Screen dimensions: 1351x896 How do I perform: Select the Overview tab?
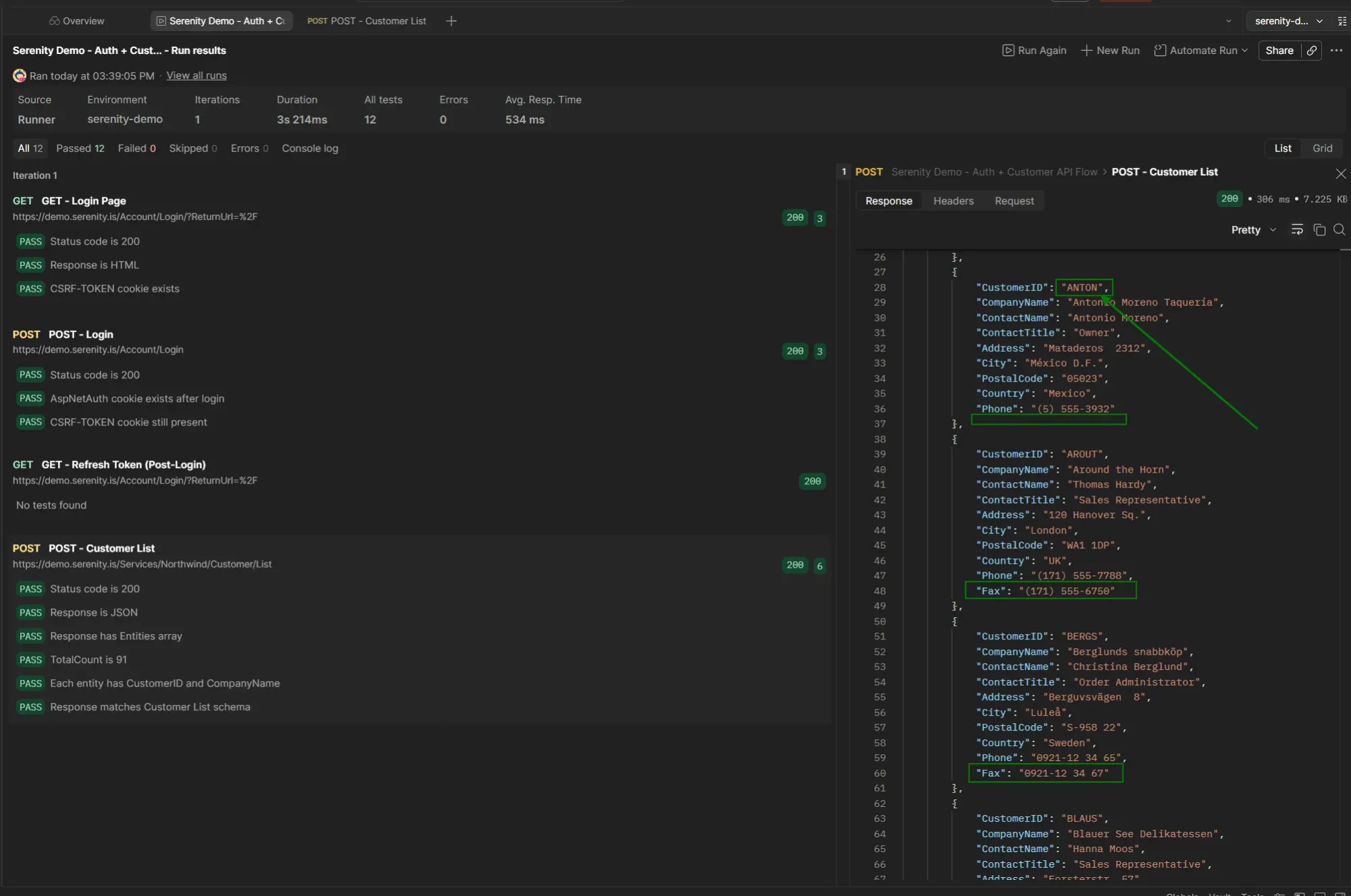pos(76,21)
